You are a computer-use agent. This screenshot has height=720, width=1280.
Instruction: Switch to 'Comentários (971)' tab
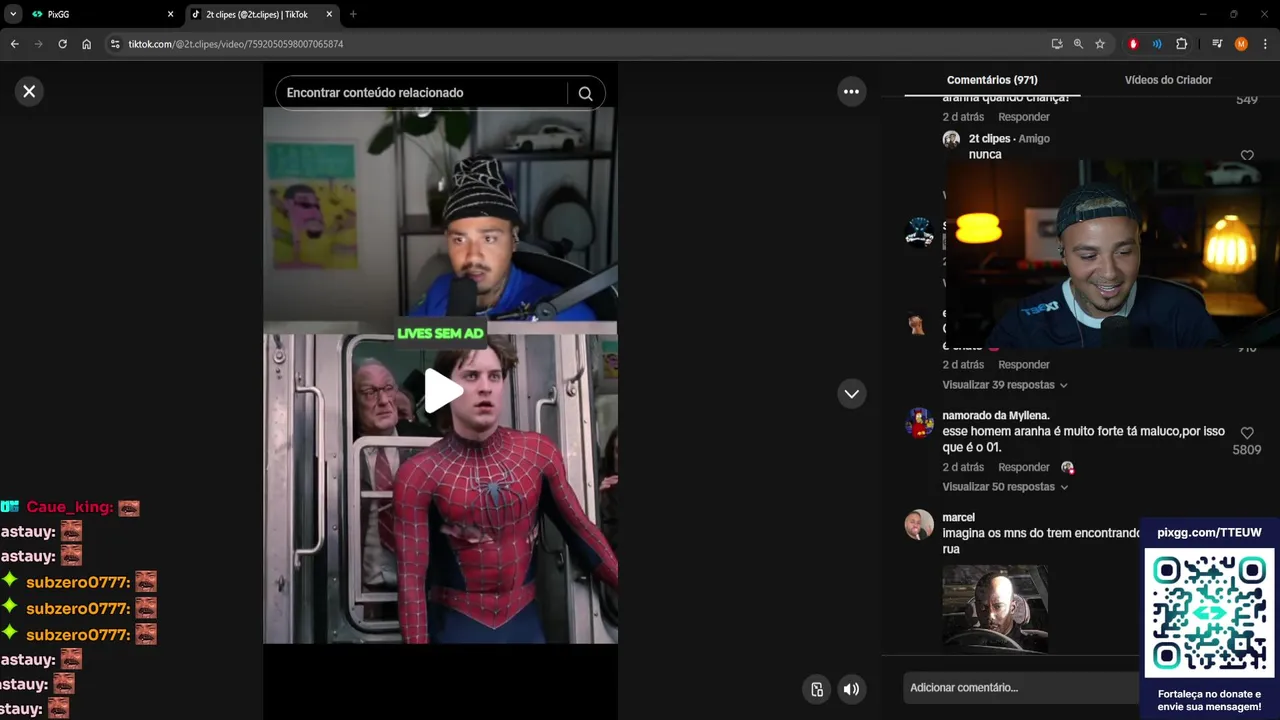pyautogui.click(x=992, y=80)
